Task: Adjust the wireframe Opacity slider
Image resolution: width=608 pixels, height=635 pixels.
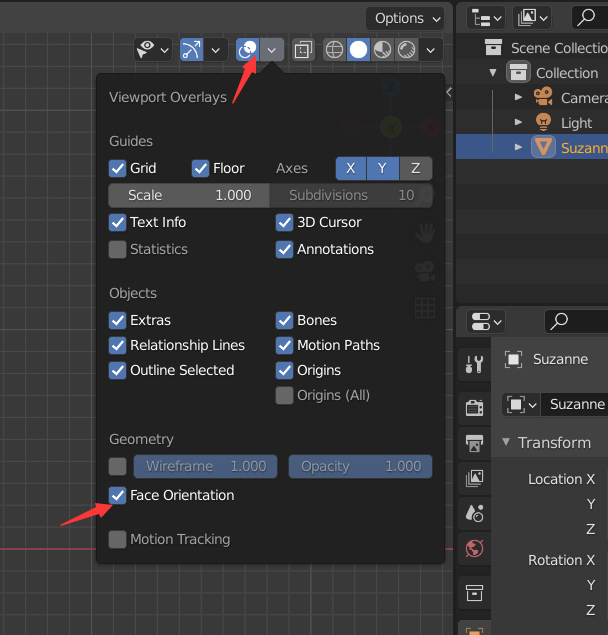Action: click(x=361, y=467)
